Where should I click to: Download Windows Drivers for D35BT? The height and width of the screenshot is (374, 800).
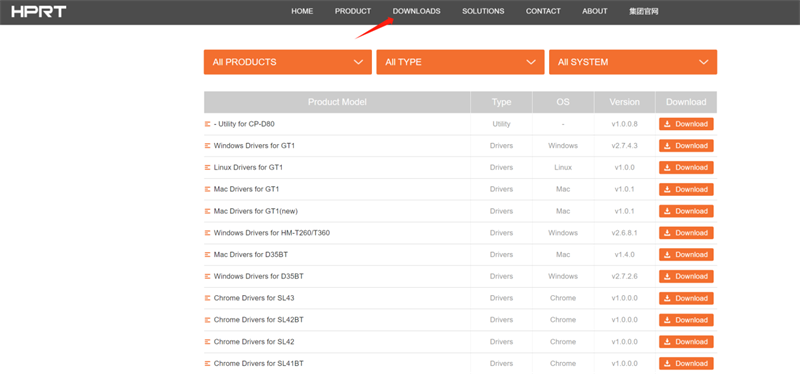click(686, 277)
